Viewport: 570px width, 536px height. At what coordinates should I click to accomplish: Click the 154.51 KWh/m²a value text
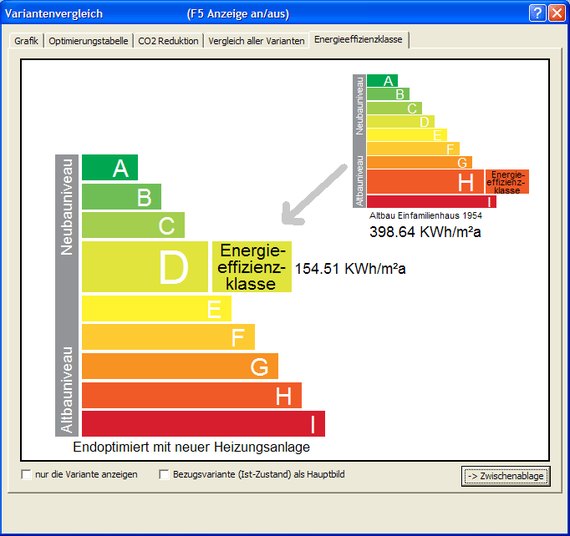coord(350,268)
